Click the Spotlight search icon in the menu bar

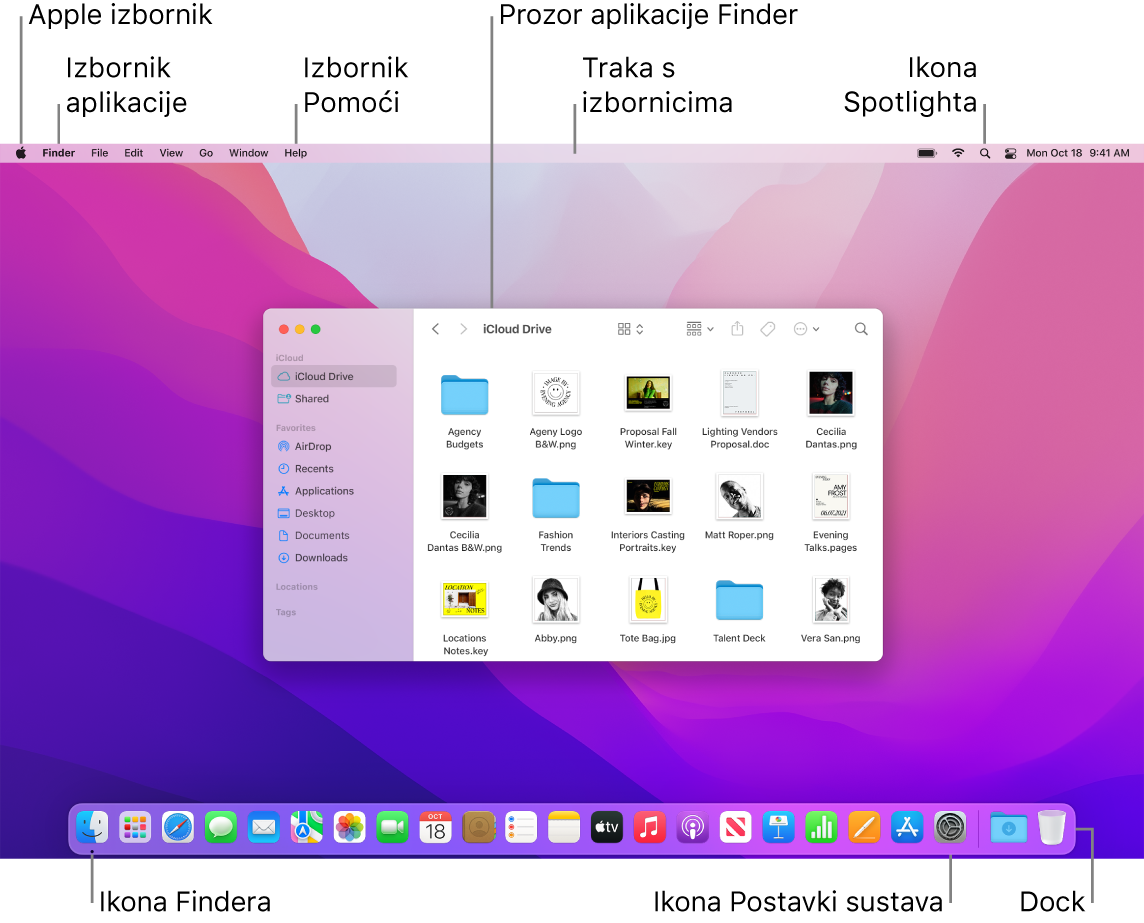pos(985,153)
